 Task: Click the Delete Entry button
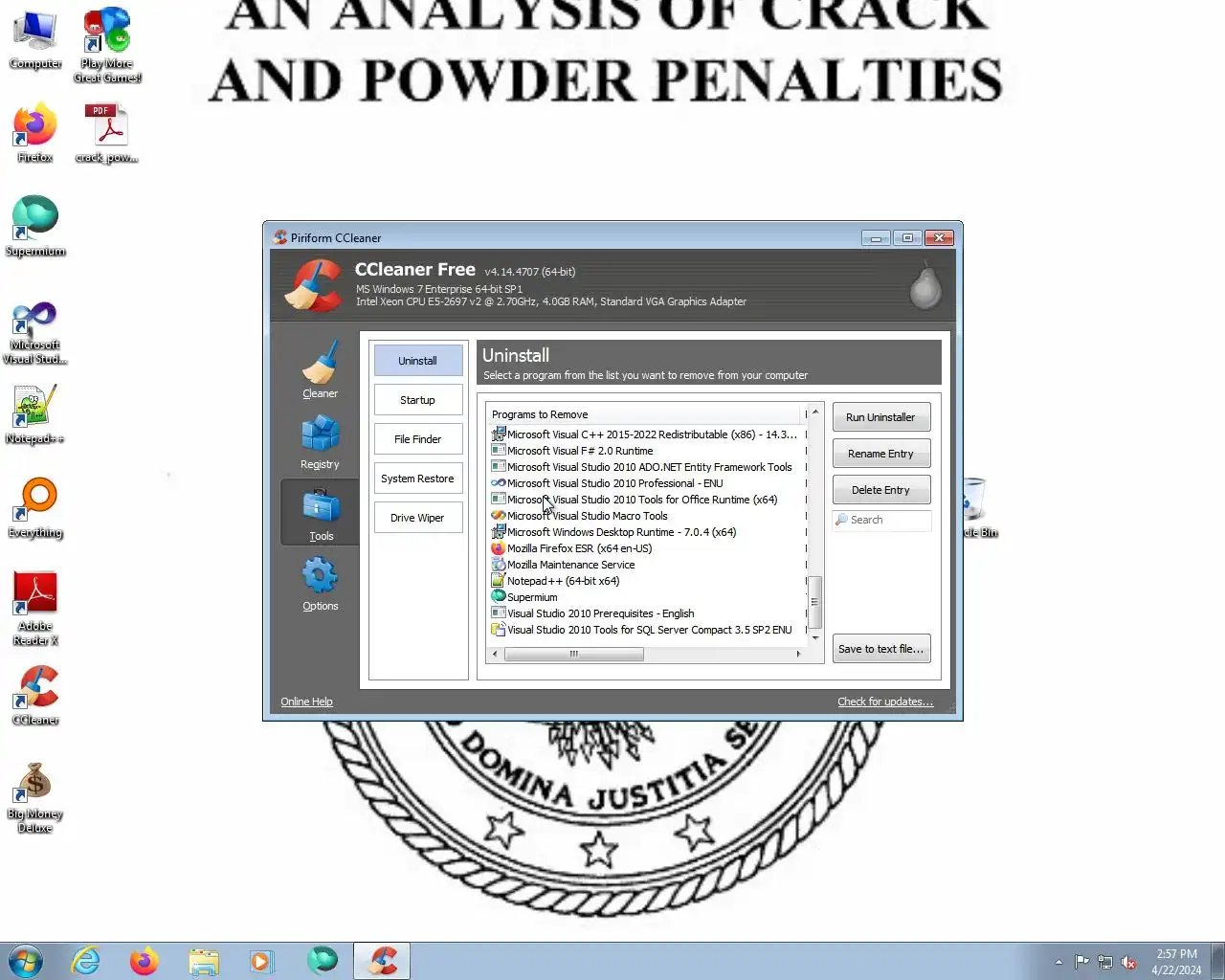[881, 490]
